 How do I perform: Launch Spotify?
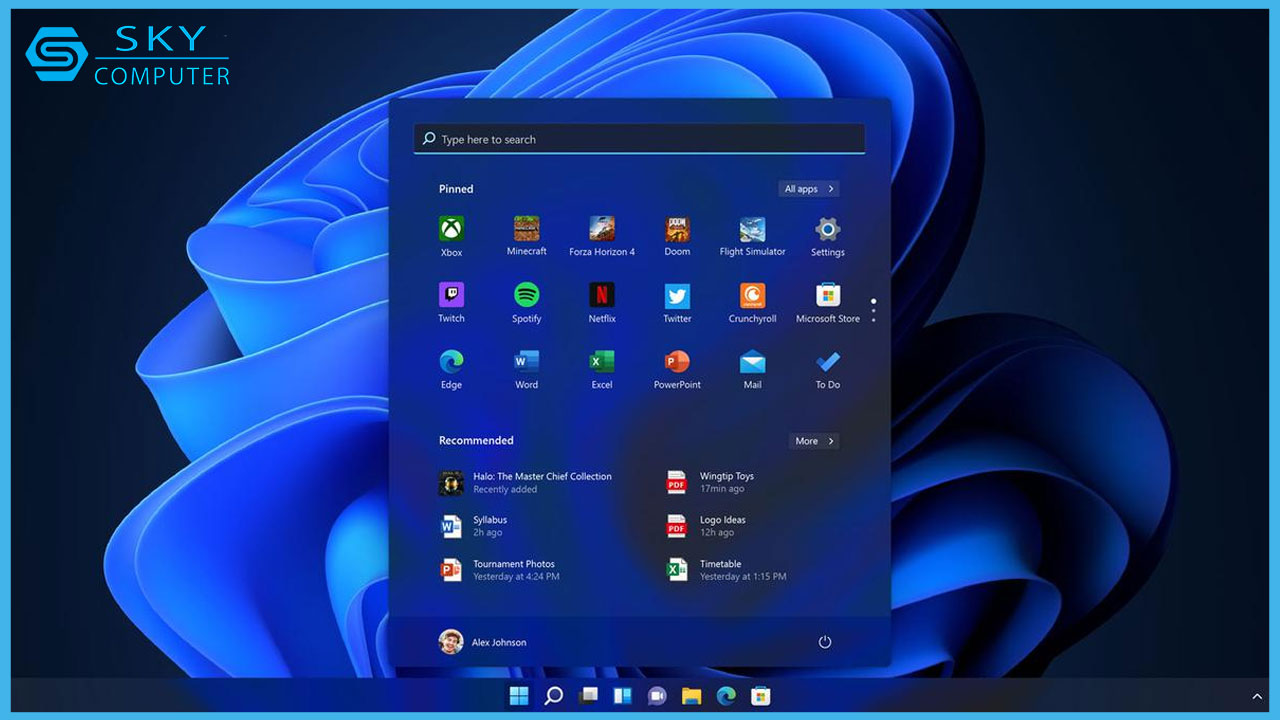point(526,303)
